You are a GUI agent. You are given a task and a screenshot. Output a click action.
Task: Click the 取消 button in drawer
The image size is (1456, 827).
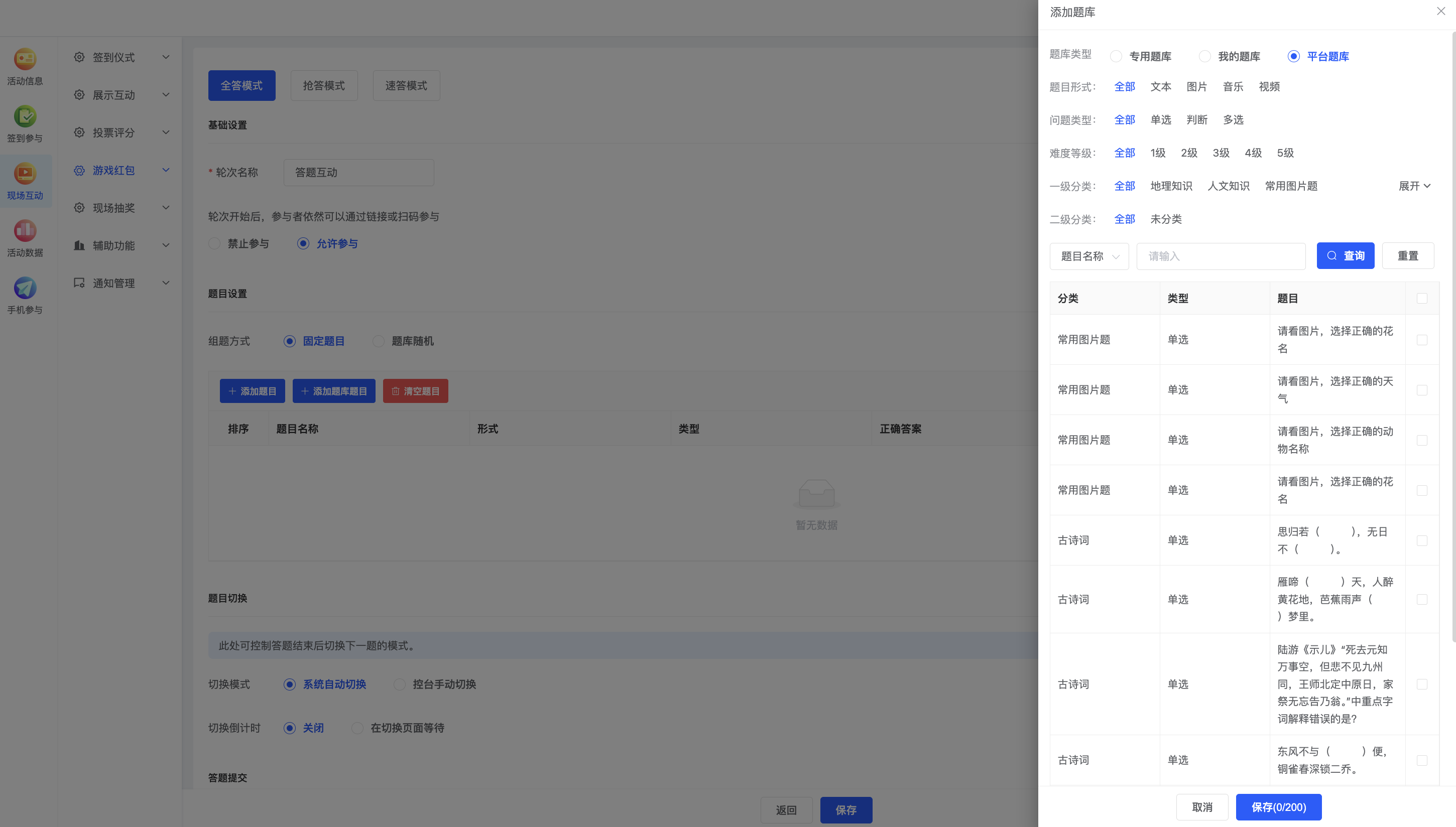pos(1202,807)
